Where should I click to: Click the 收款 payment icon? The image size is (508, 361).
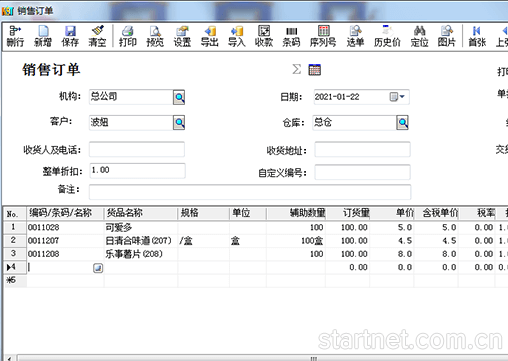pos(264,36)
